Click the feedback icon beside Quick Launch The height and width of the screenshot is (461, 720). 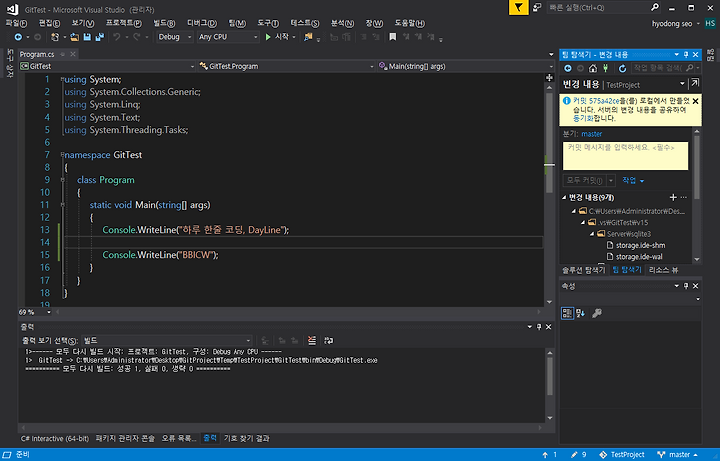point(537,7)
